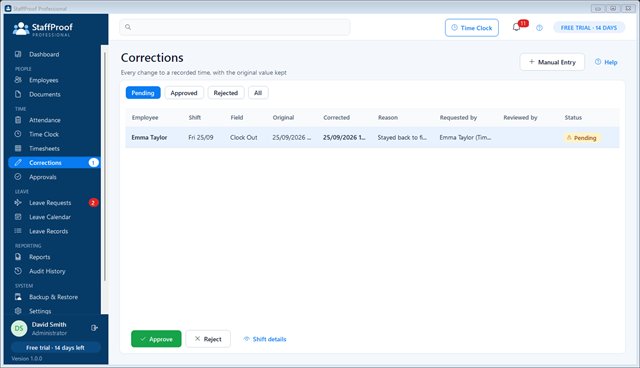Click the Original column header

pyautogui.click(x=283, y=117)
